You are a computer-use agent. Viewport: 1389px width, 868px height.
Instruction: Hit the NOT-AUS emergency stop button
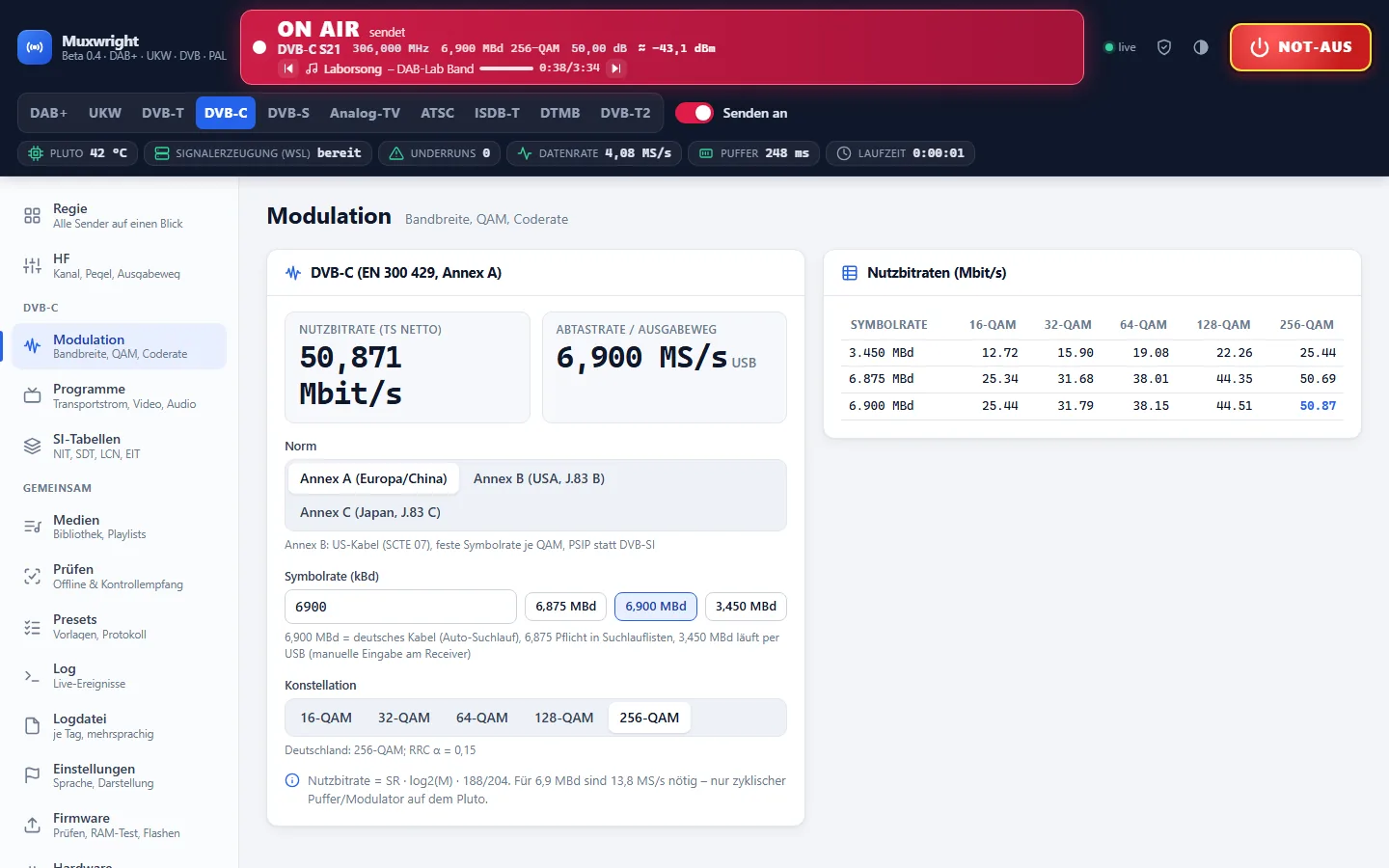(1300, 47)
